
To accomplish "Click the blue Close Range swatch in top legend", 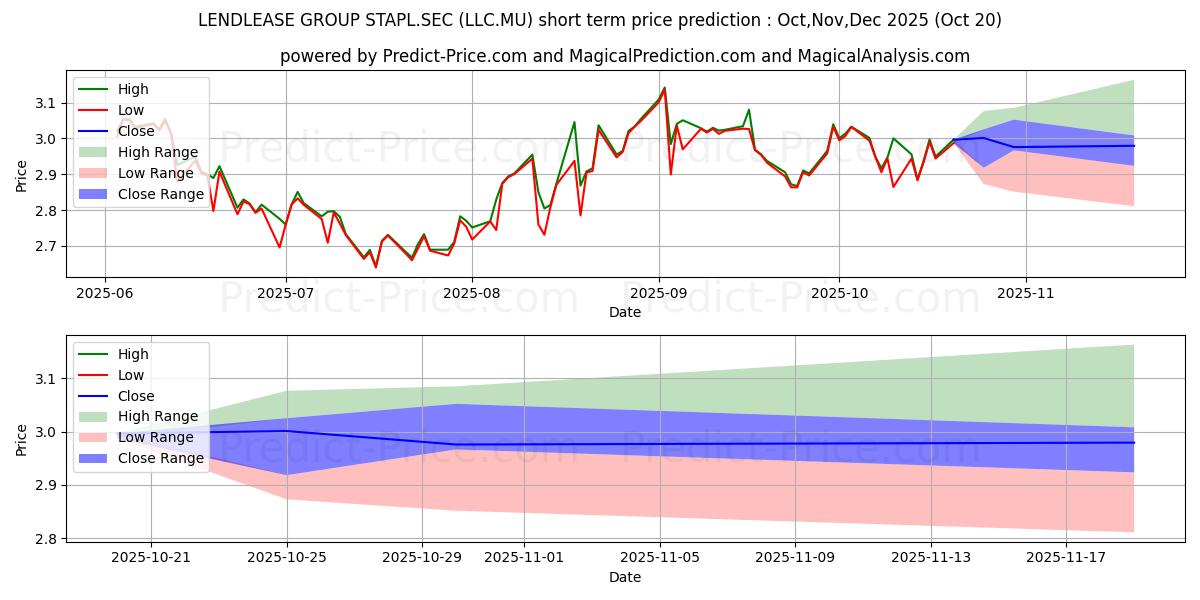I will tap(95, 194).
